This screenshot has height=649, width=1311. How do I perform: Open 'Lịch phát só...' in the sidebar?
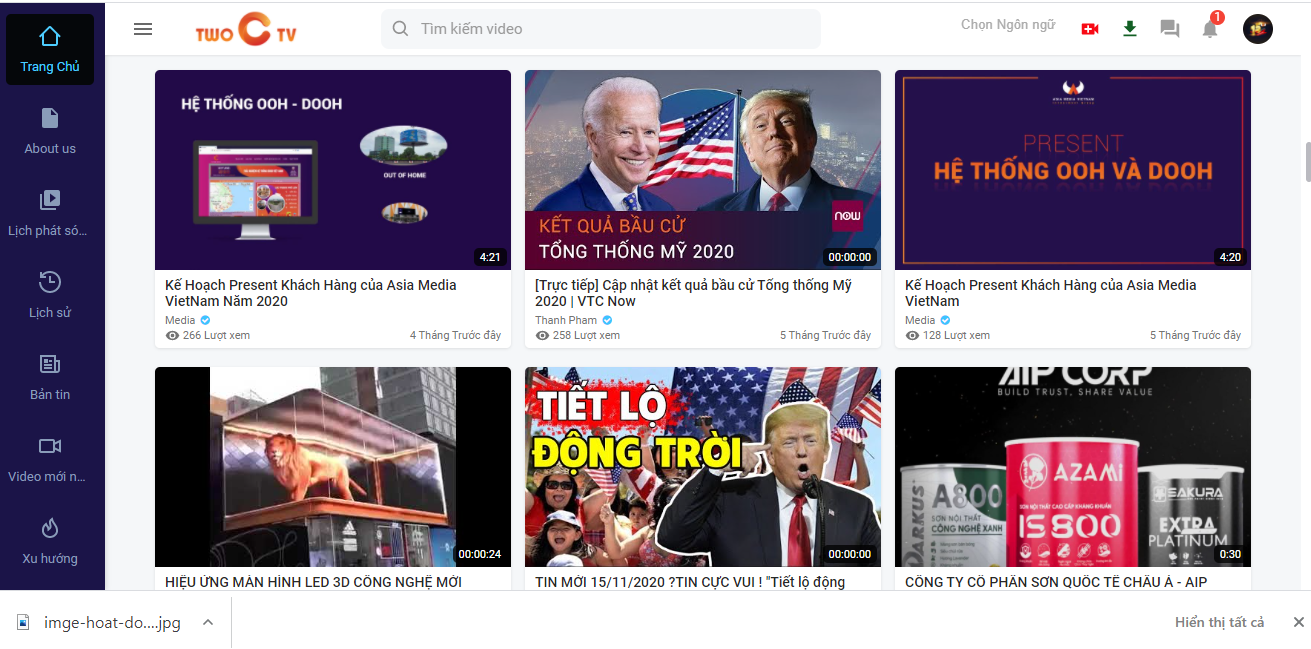coord(50,213)
